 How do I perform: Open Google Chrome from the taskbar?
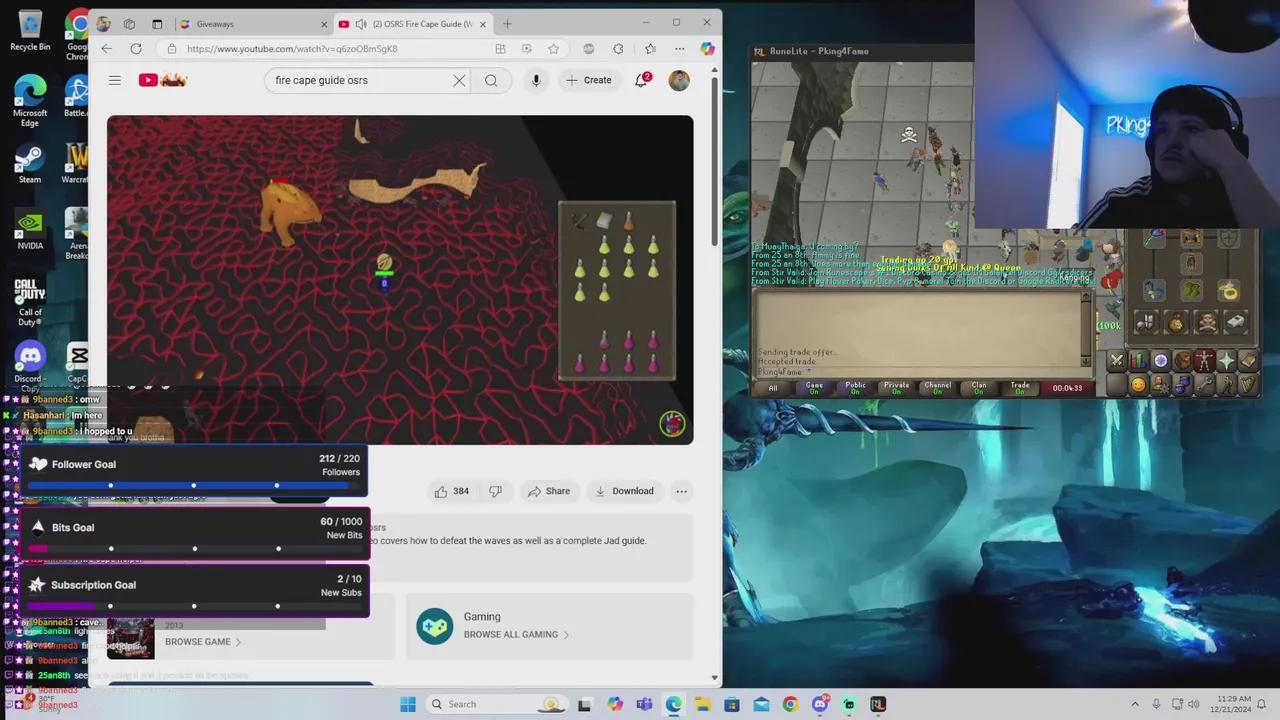click(790, 704)
